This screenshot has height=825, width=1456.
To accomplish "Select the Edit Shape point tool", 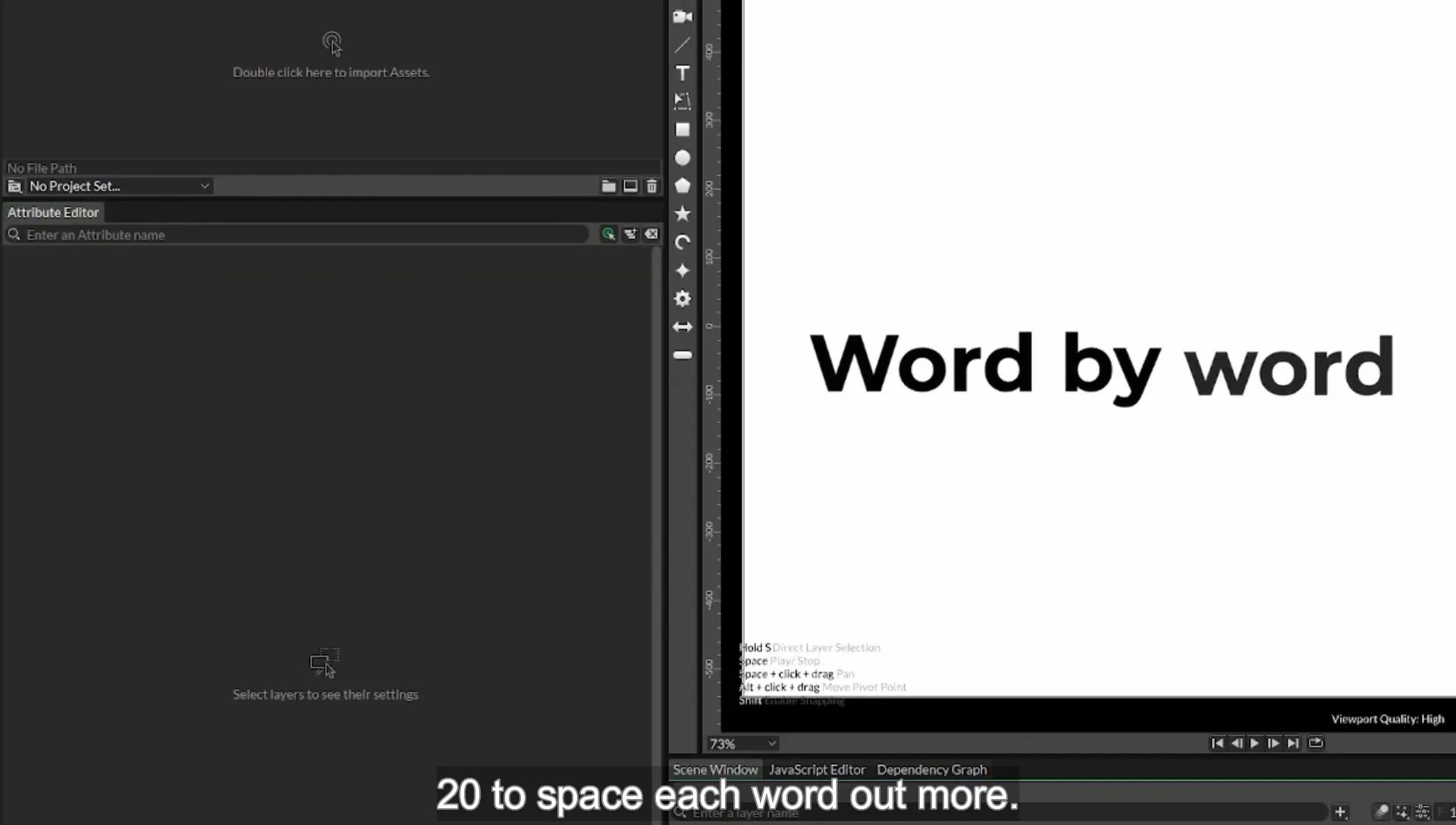I will [682, 101].
